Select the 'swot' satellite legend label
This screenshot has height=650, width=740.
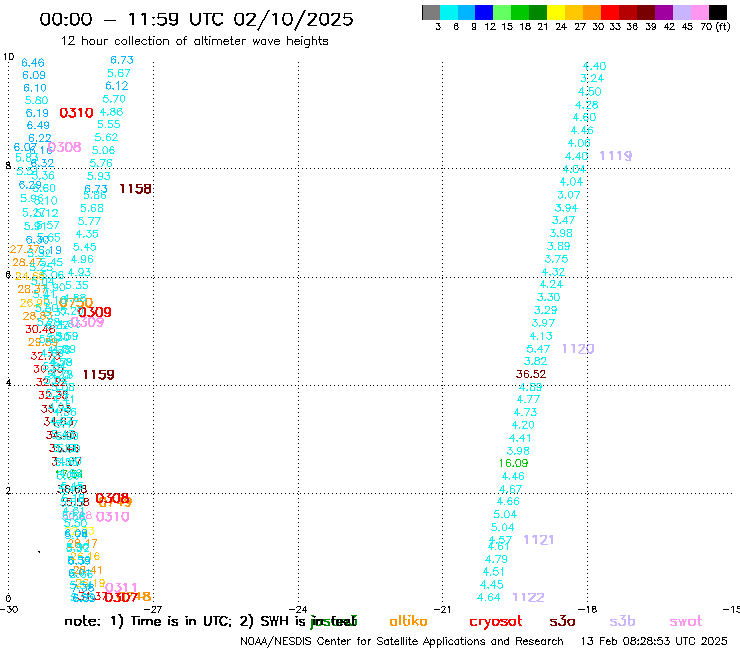686,621
